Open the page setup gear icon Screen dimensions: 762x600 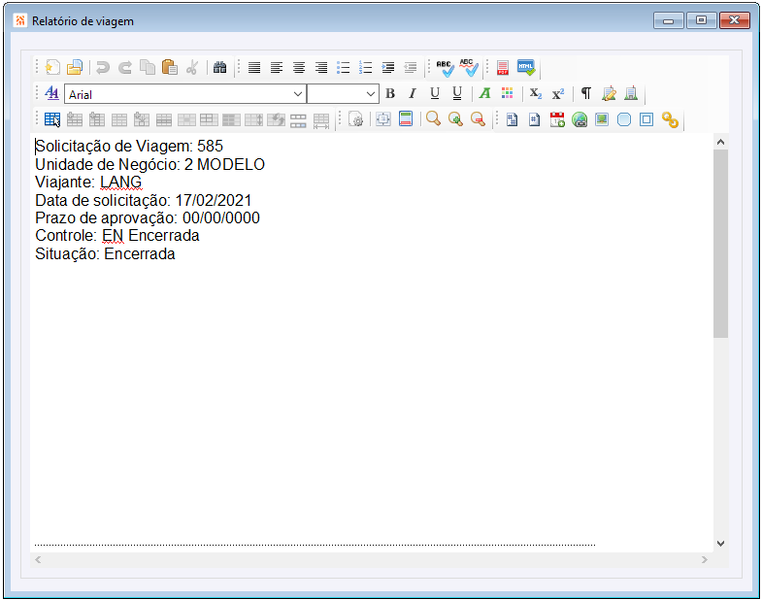[x=356, y=120]
